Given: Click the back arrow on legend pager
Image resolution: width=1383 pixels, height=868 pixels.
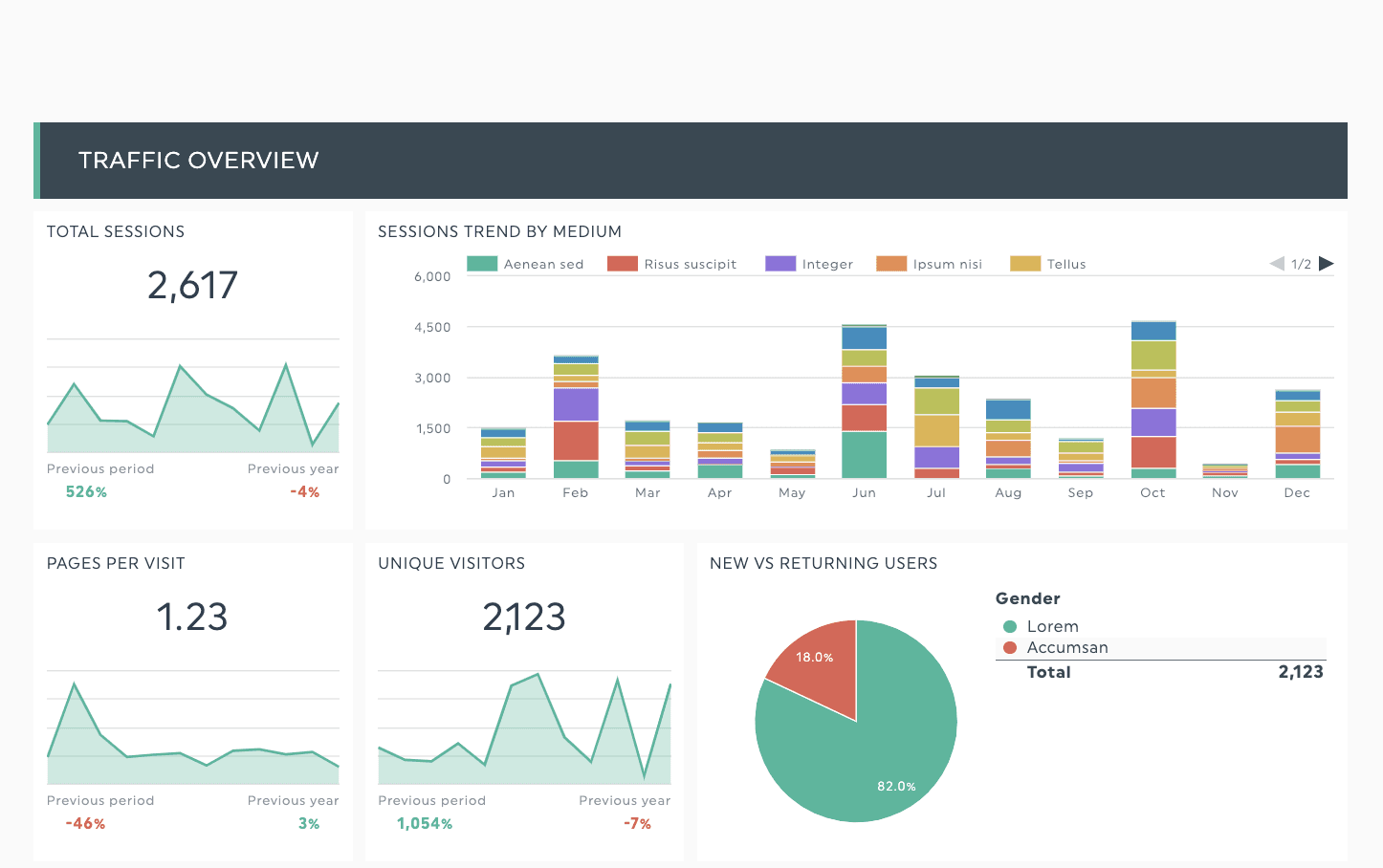Looking at the screenshot, I should pyautogui.click(x=1276, y=263).
